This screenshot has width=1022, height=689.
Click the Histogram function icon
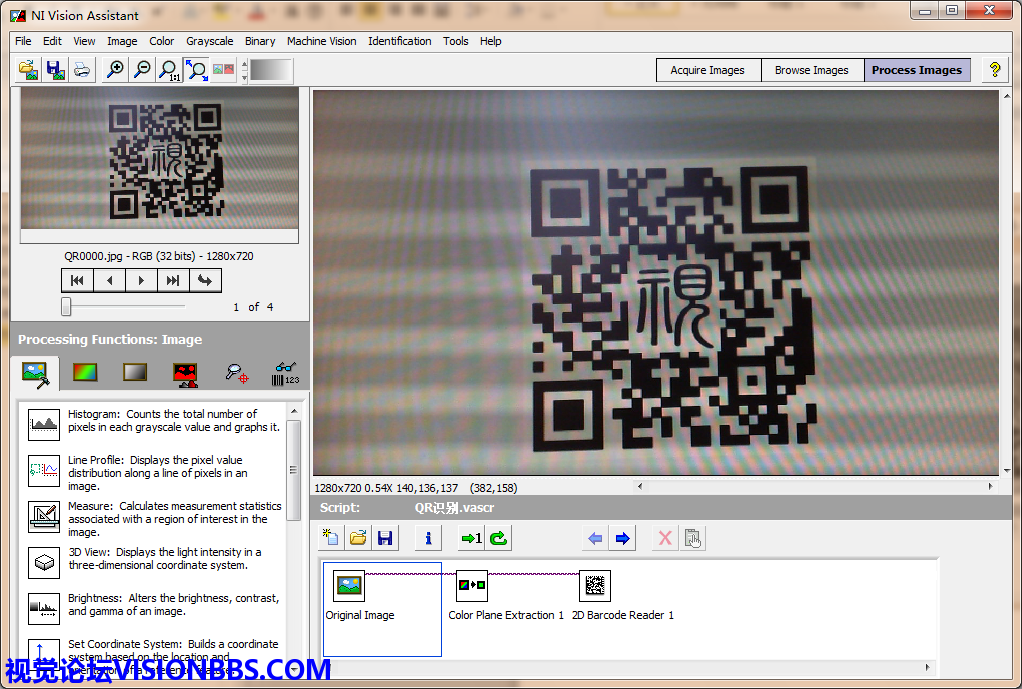click(x=44, y=424)
